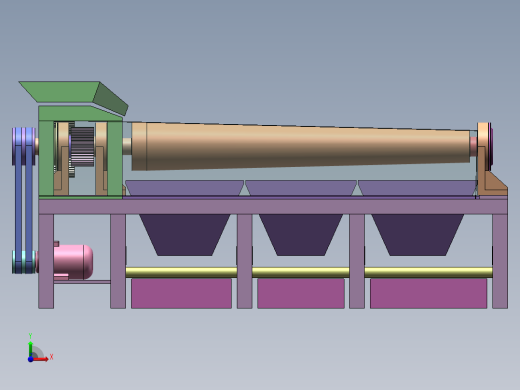Click the long tapered drum roller

(300, 146)
